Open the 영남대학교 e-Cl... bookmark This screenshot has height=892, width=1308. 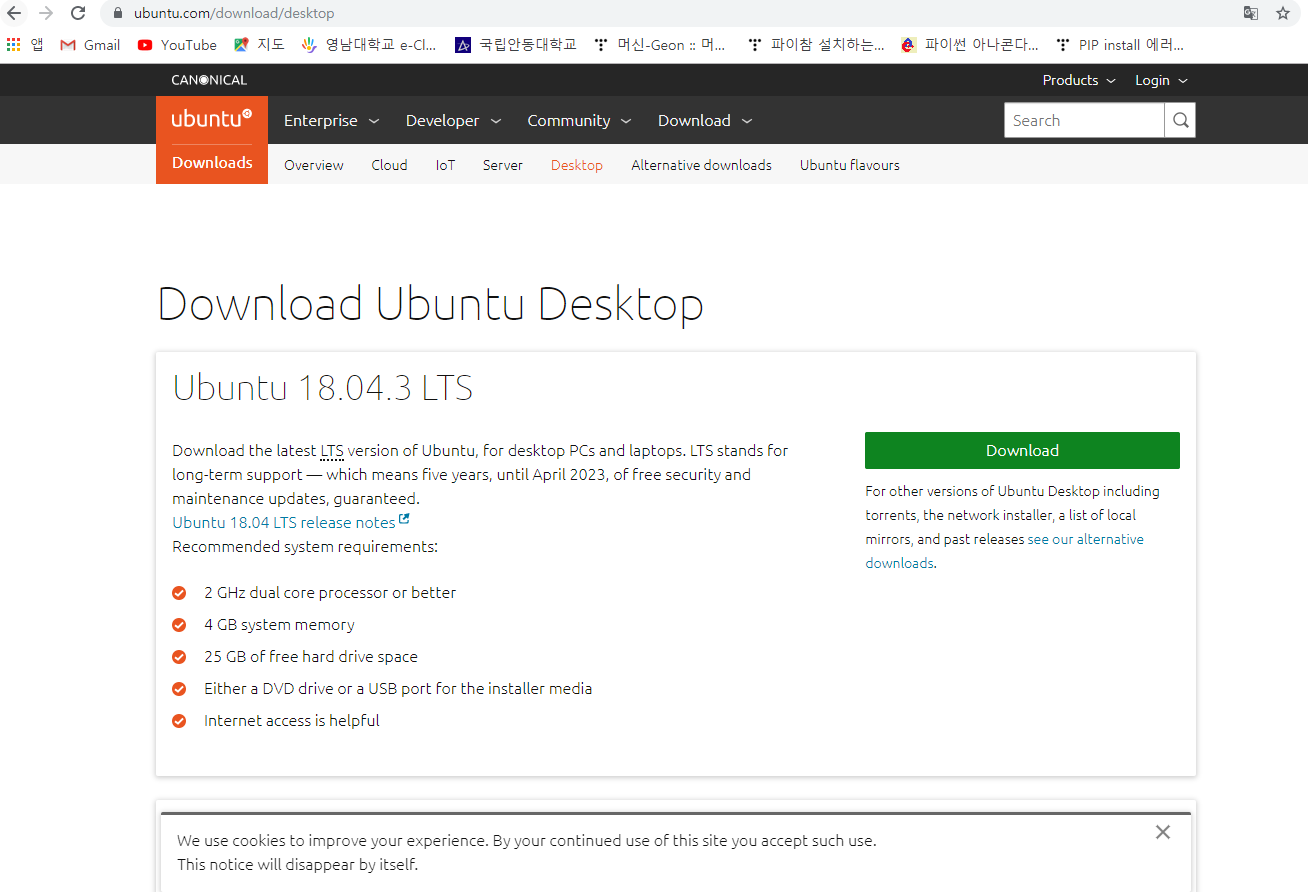tap(369, 45)
